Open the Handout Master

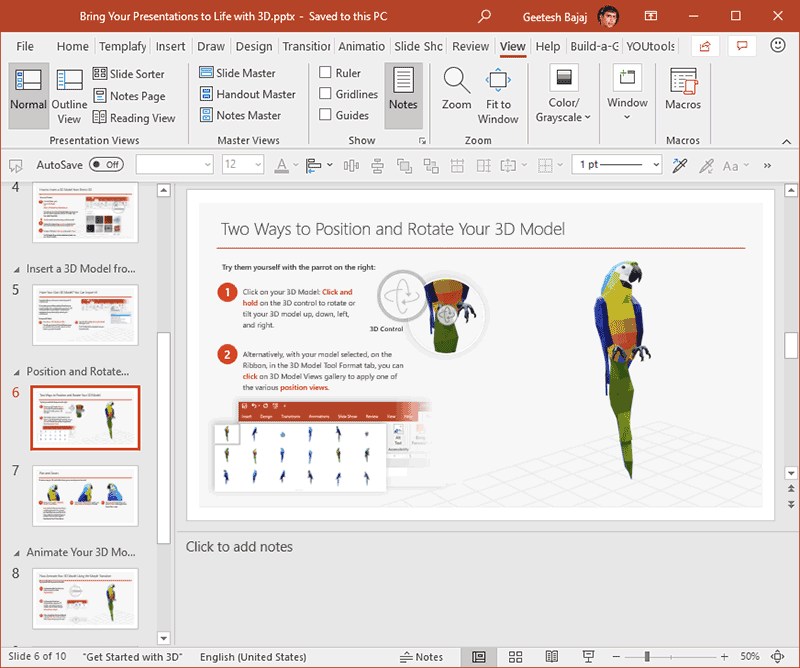(x=248, y=94)
